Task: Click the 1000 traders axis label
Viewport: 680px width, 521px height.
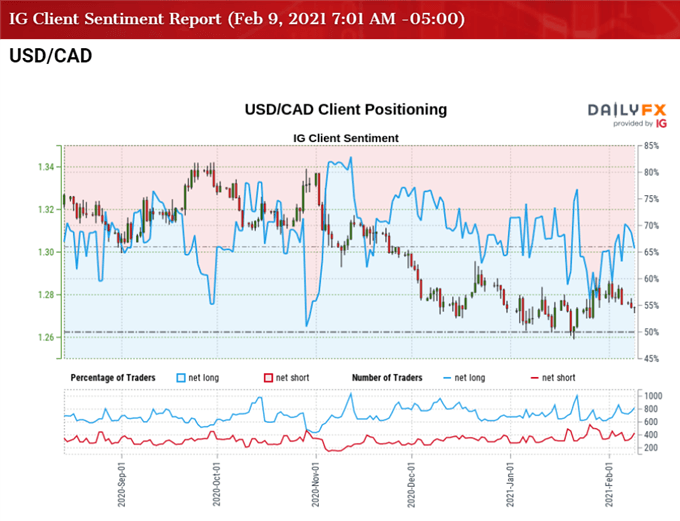Action: (653, 396)
